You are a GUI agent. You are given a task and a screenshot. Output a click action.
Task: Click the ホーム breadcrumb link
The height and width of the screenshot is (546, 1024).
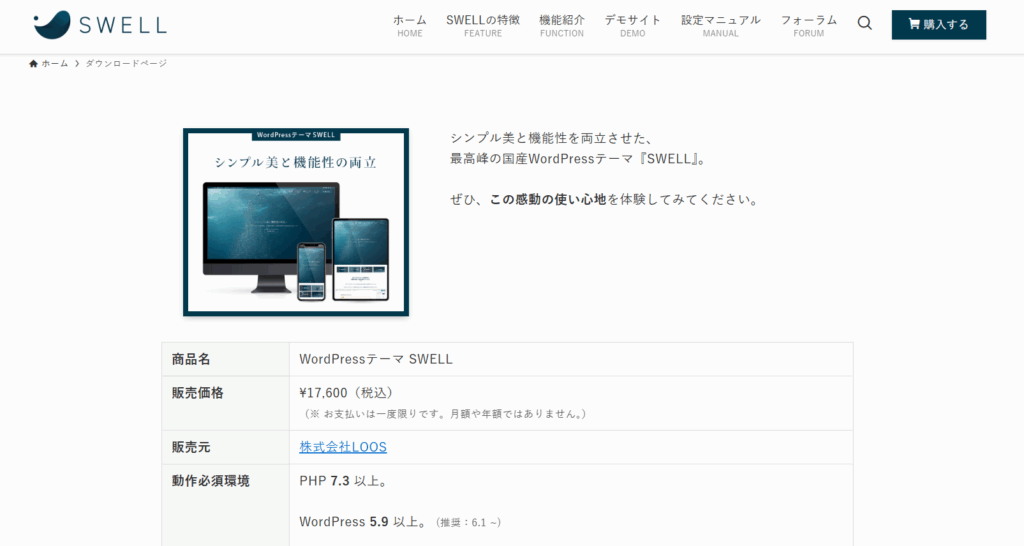point(55,64)
